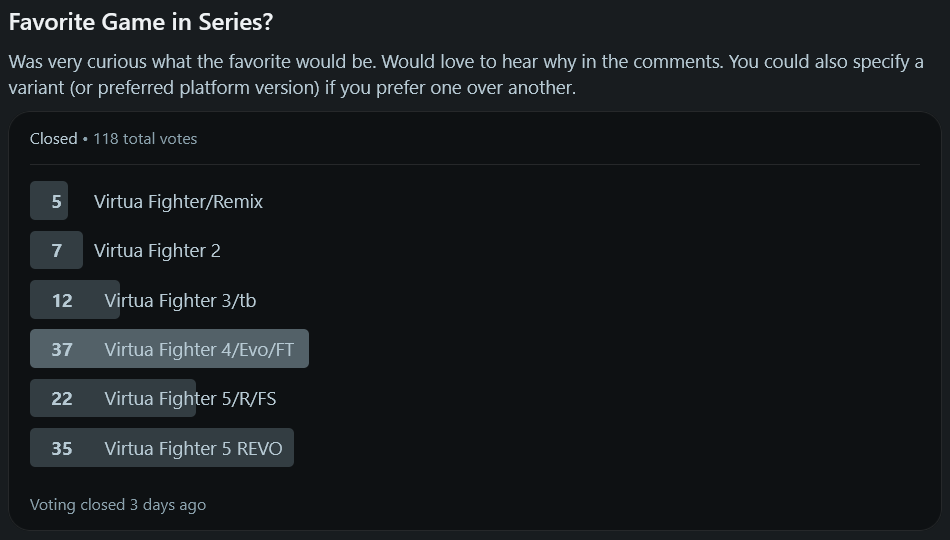
Task: Click the vote count 5 for Remix
Action: point(56,201)
